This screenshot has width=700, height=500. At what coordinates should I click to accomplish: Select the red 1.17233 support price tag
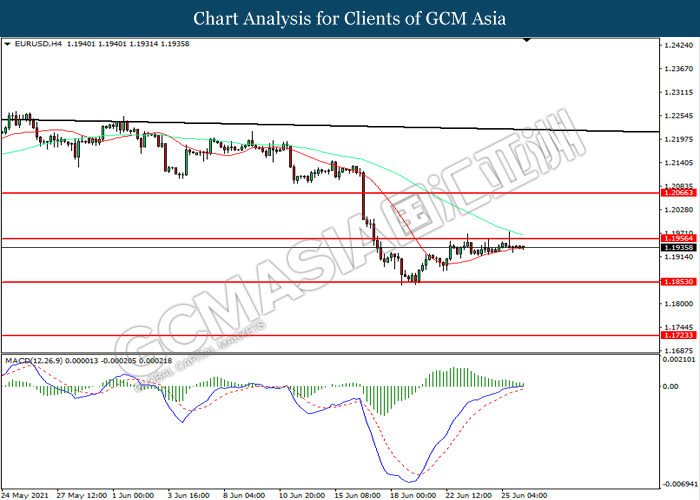pyautogui.click(x=679, y=335)
